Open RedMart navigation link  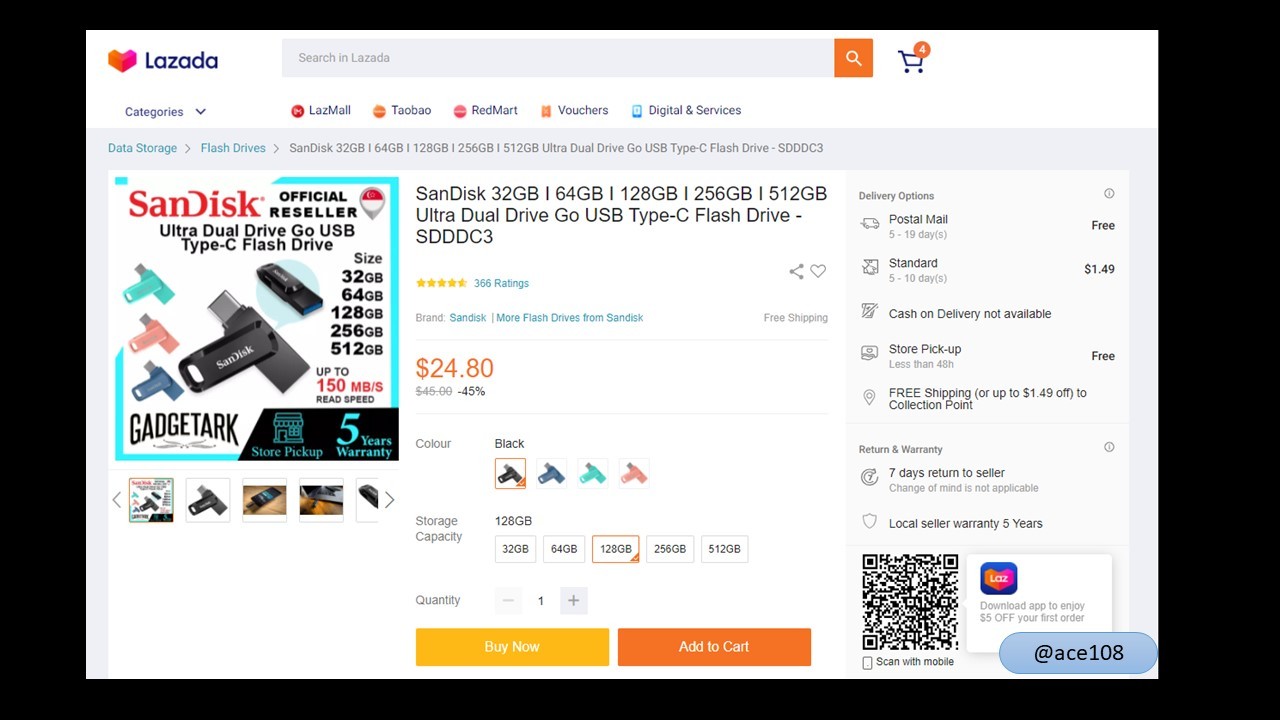tap(495, 111)
